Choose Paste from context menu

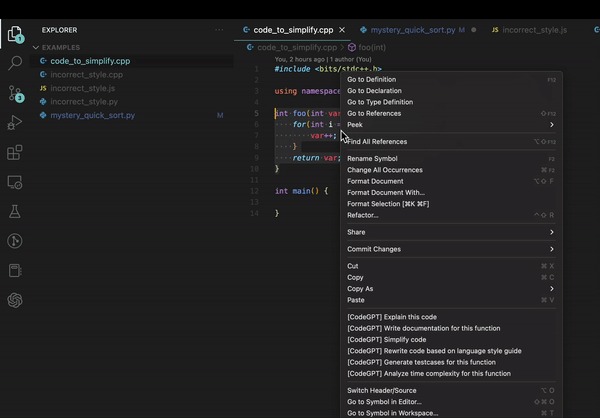coord(451,300)
